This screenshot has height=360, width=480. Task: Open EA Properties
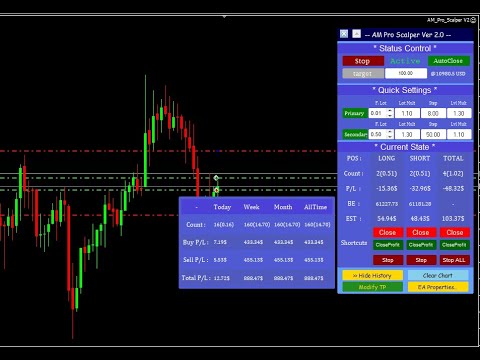438,287
